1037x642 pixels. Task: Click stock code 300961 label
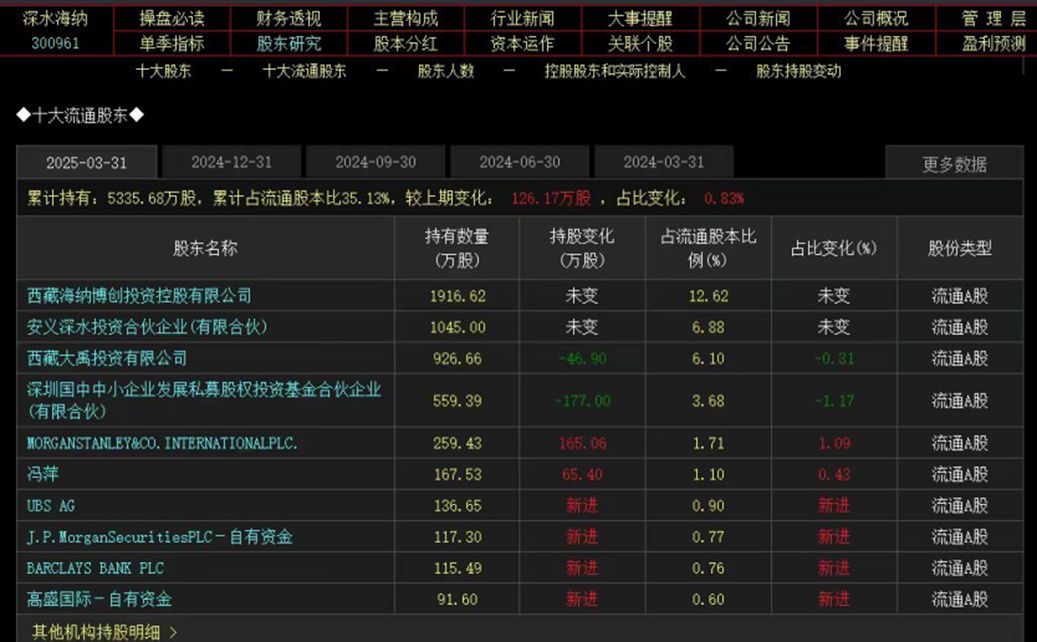point(55,44)
